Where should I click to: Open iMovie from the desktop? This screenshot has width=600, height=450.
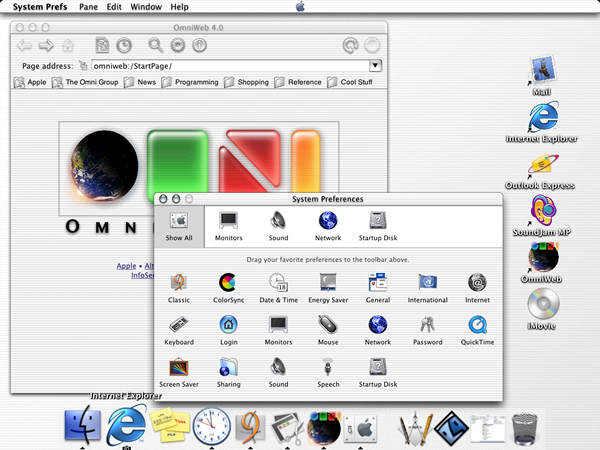click(x=543, y=305)
